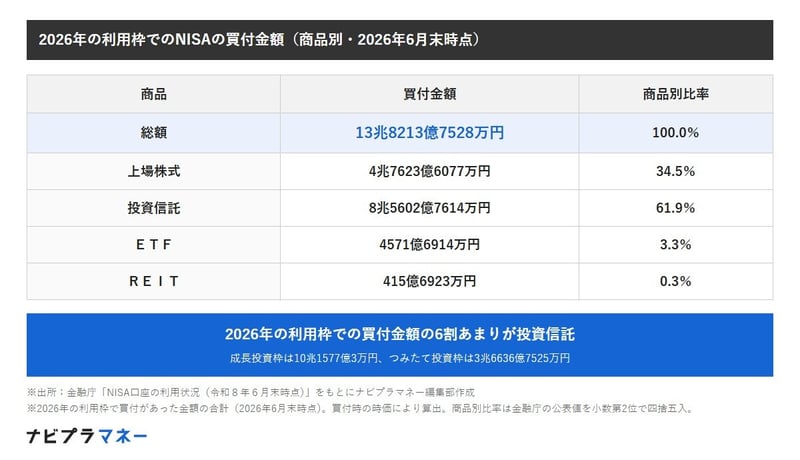The width and height of the screenshot is (800, 460).
Task: Select the 商品別比率 column header
Action: click(676, 94)
